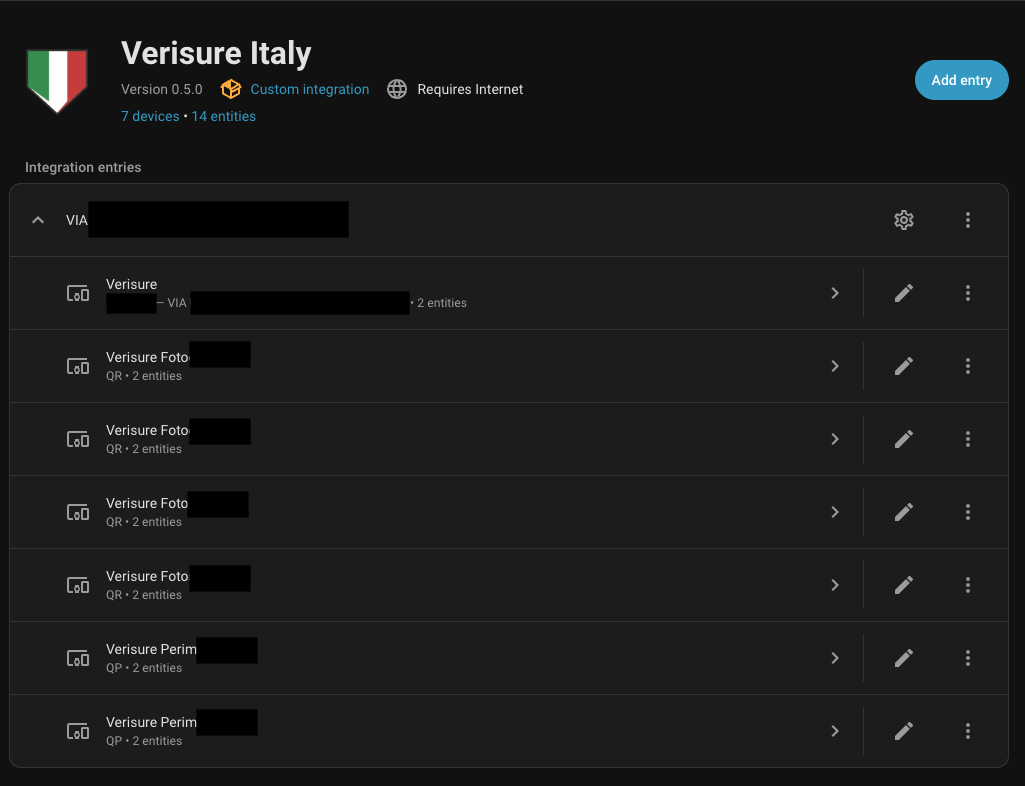Open first Verisure Foto device chevron

point(835,366)
